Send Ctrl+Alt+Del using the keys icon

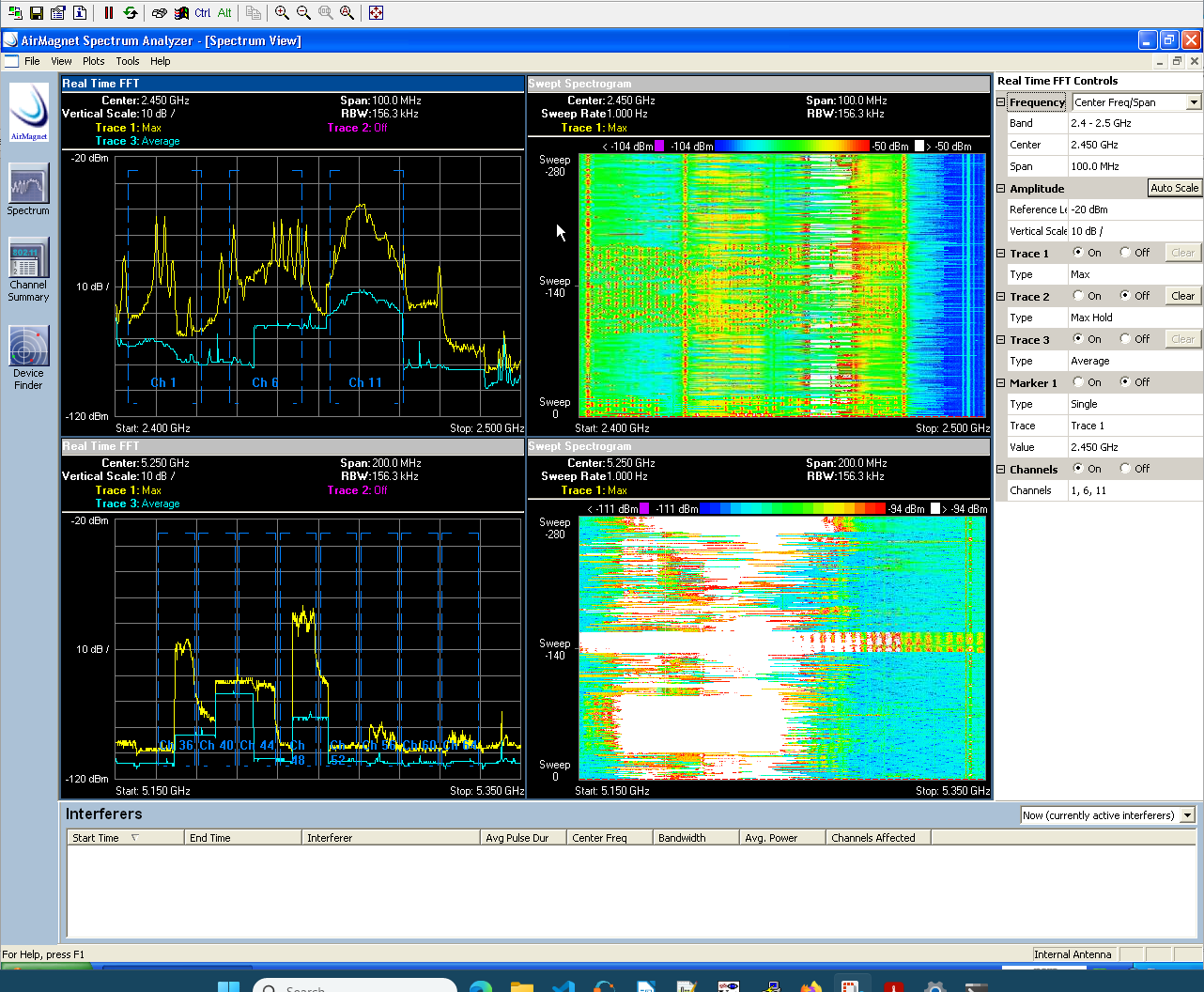point(160,12)
